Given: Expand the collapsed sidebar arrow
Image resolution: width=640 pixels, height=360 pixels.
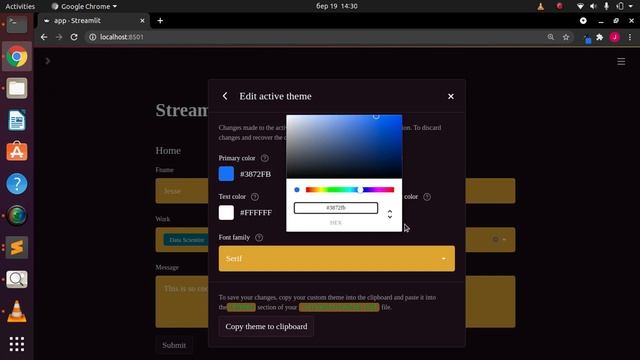Looking at the screenshot, I should (48, 61).
